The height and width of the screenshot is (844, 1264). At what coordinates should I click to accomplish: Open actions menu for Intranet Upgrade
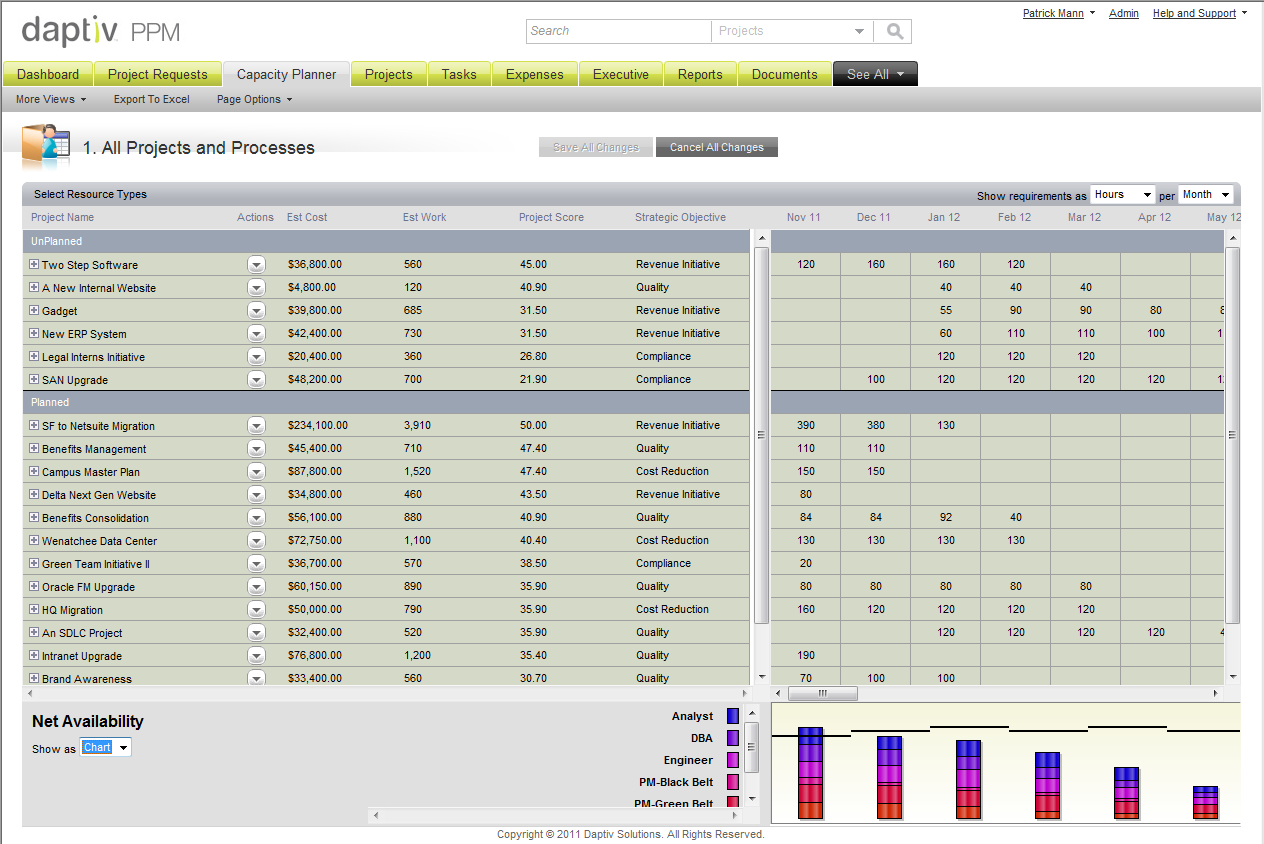click(257, 656)
